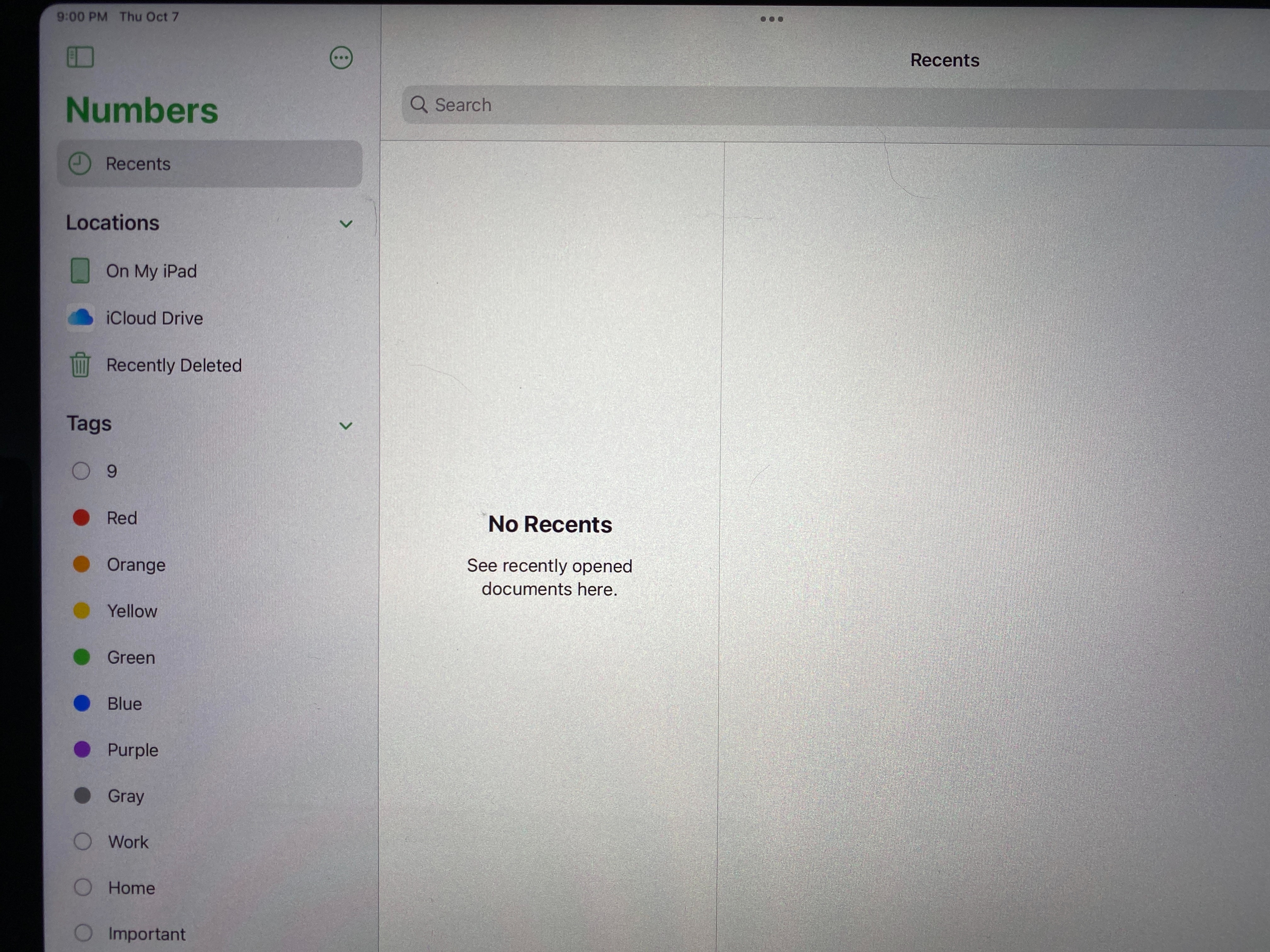Select the Work tag circle
This screenshot has width=1270, height=952.
(x=83, y=841)
